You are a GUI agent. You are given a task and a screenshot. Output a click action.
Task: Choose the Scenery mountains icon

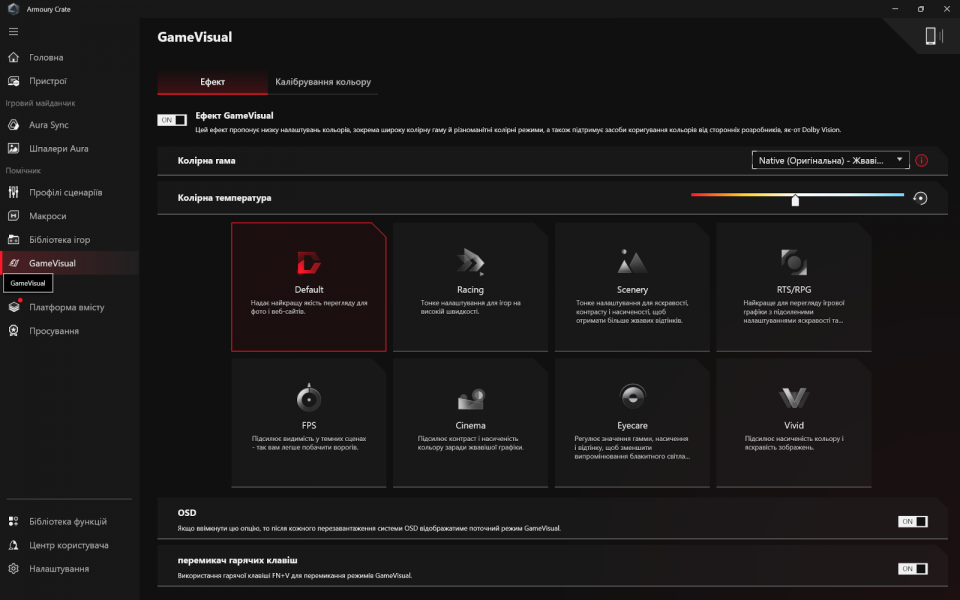click(632, 262)
